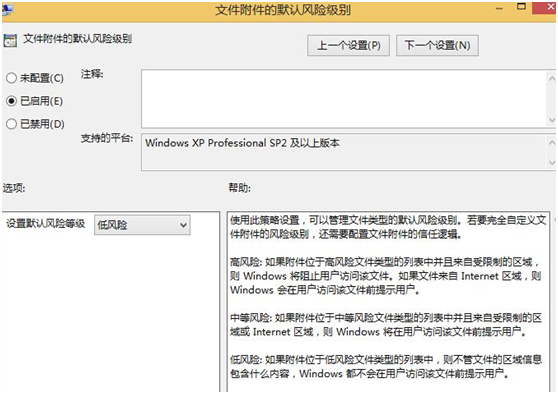Click the 高风险 paragraph in help text
The width and height of the screenshot is (558, 394).
tap(385, 276)
